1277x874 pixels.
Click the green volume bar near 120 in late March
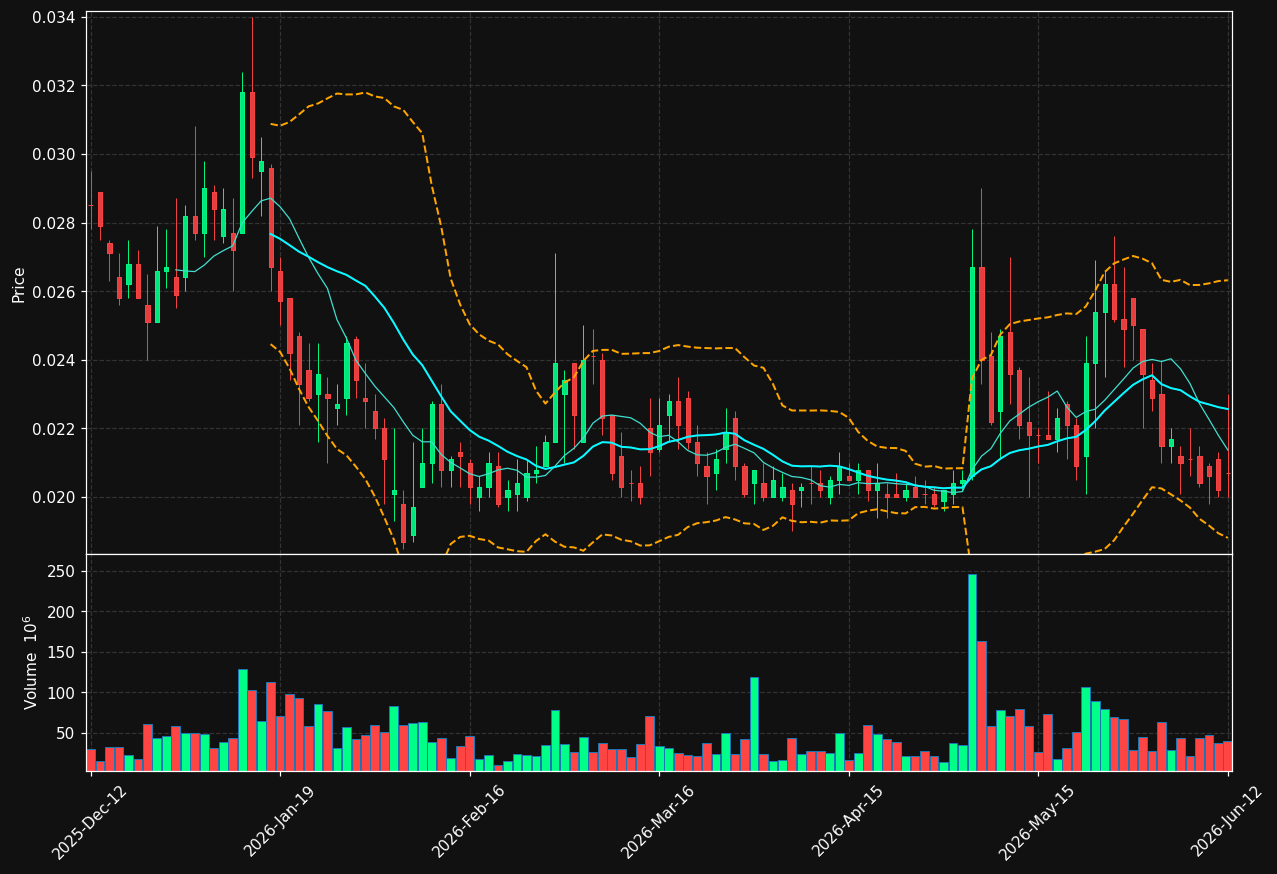(754, 724)
